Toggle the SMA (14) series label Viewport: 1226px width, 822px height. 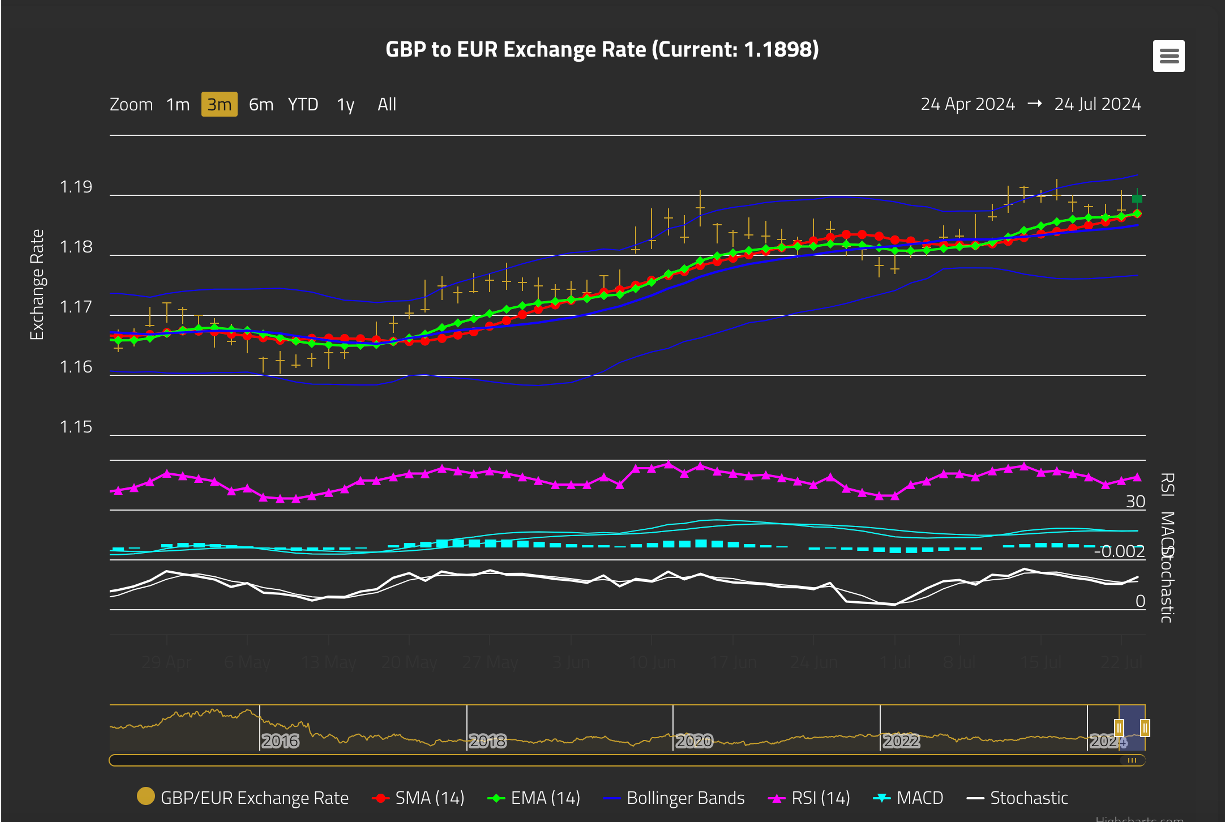coord(430,798)
